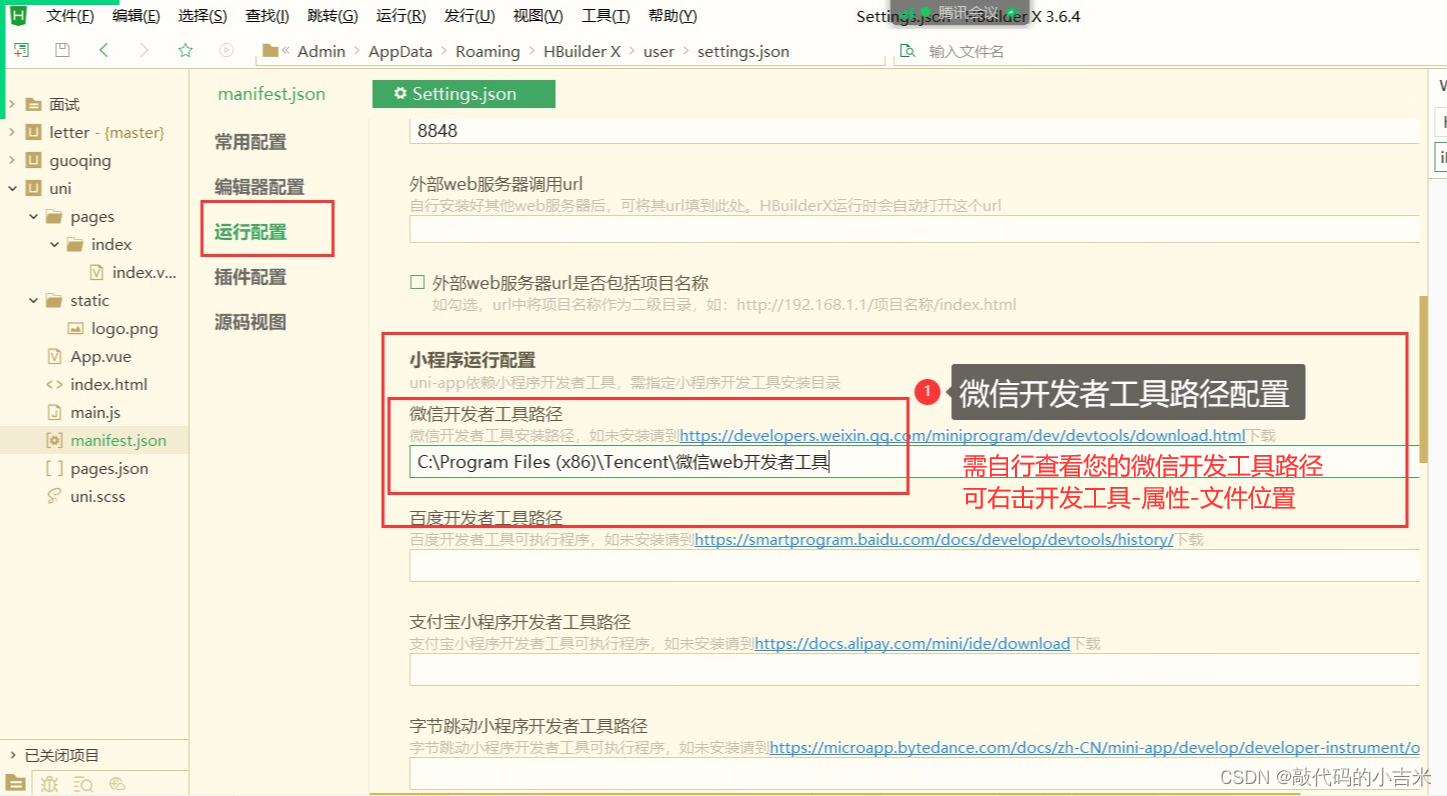Open the 编辑(E) menu

tap(136, 16)
